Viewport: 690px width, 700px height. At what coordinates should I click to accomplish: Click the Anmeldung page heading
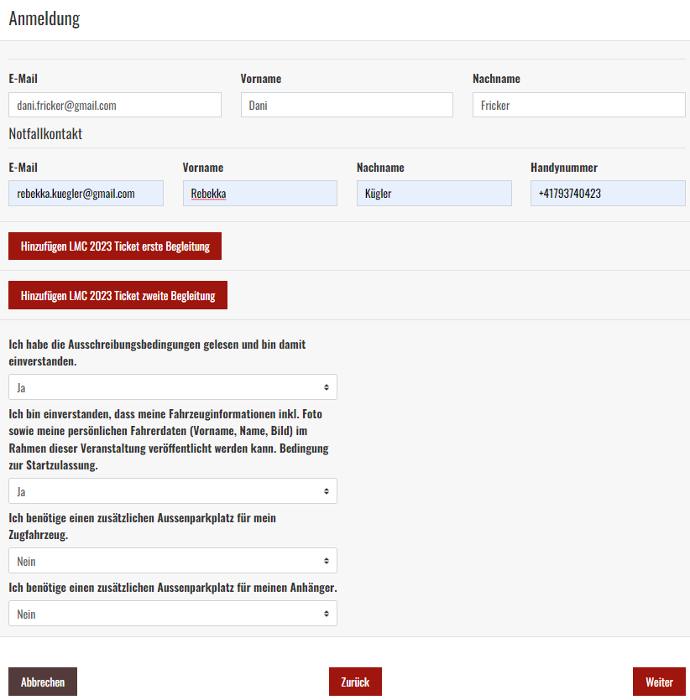pos(44,19)
